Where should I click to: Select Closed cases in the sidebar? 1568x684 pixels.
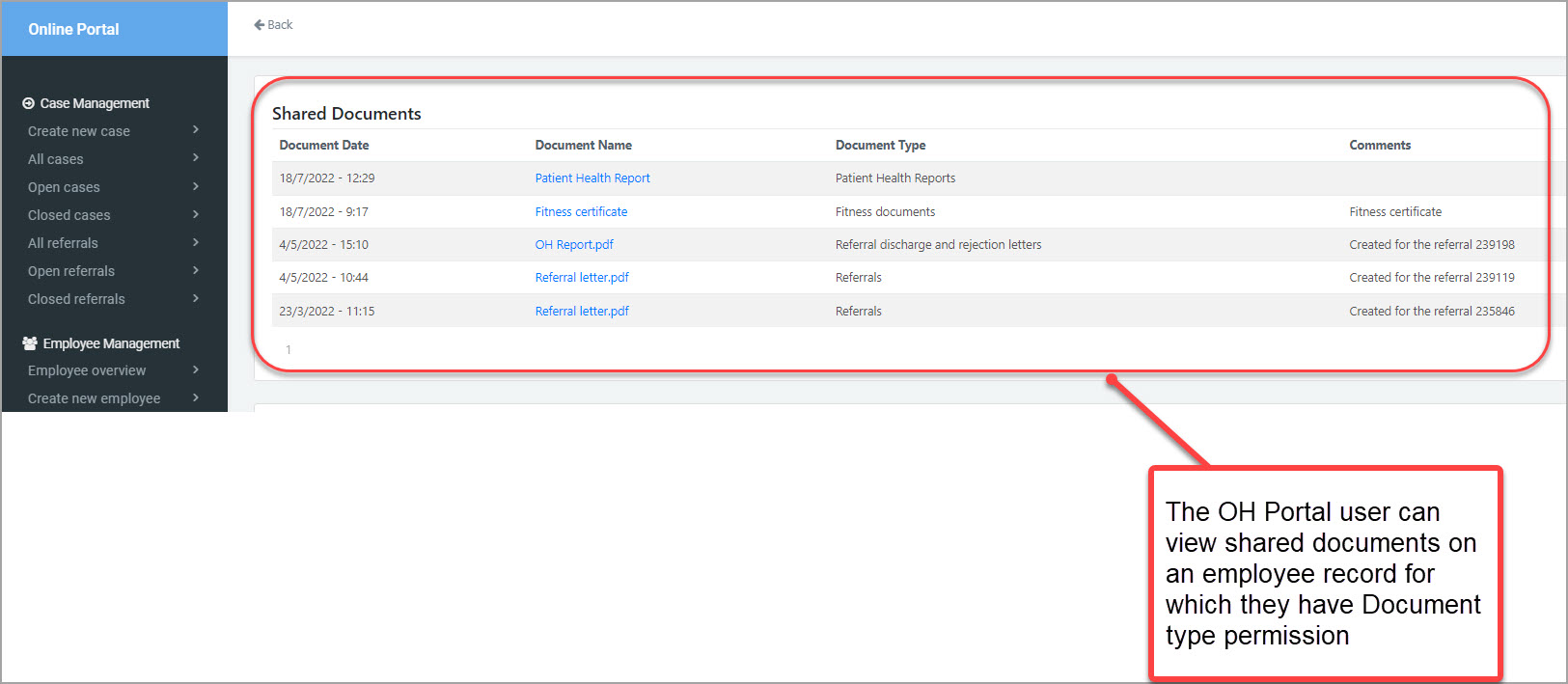coord(69,215)
